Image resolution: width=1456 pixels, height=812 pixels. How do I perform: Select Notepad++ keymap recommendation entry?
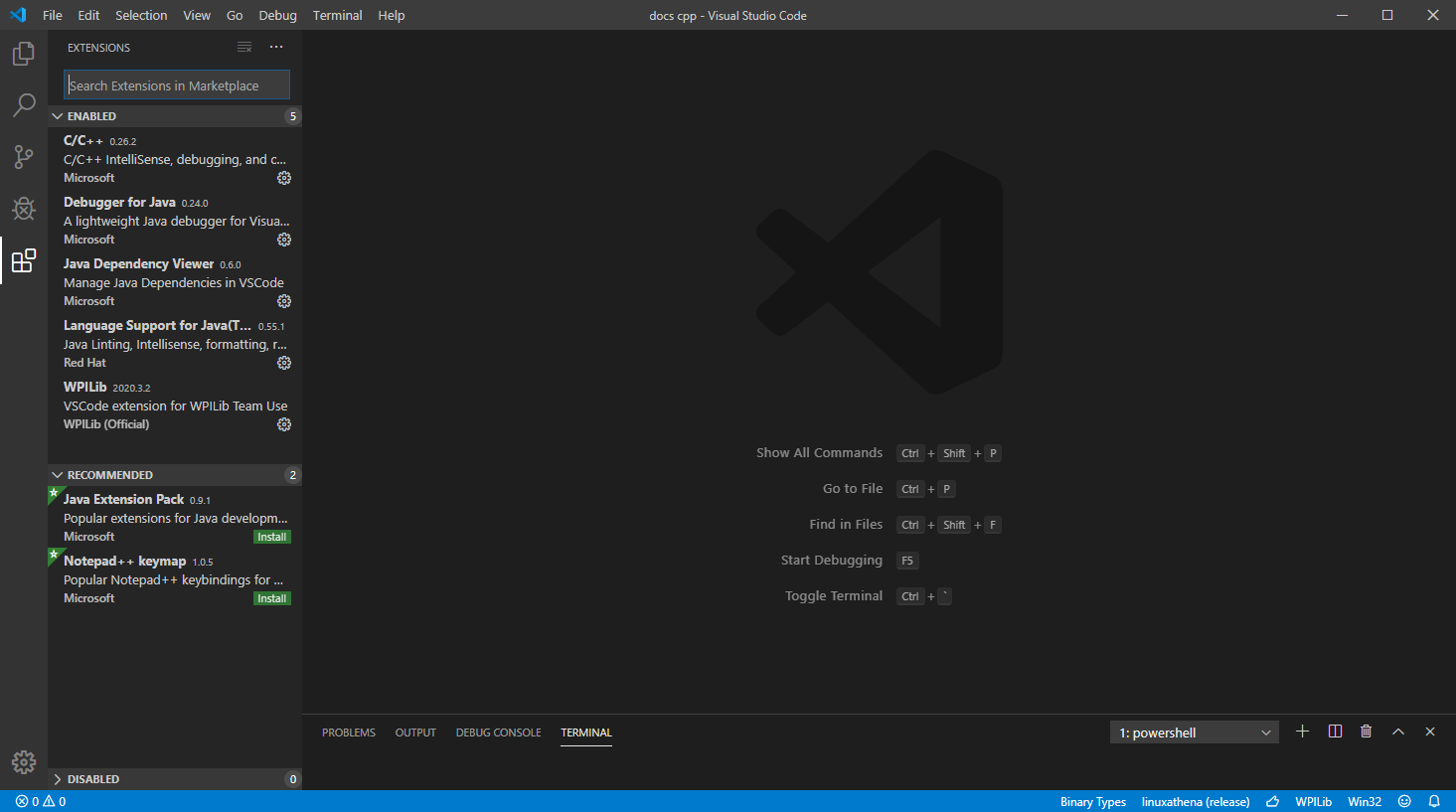point(175,578)
